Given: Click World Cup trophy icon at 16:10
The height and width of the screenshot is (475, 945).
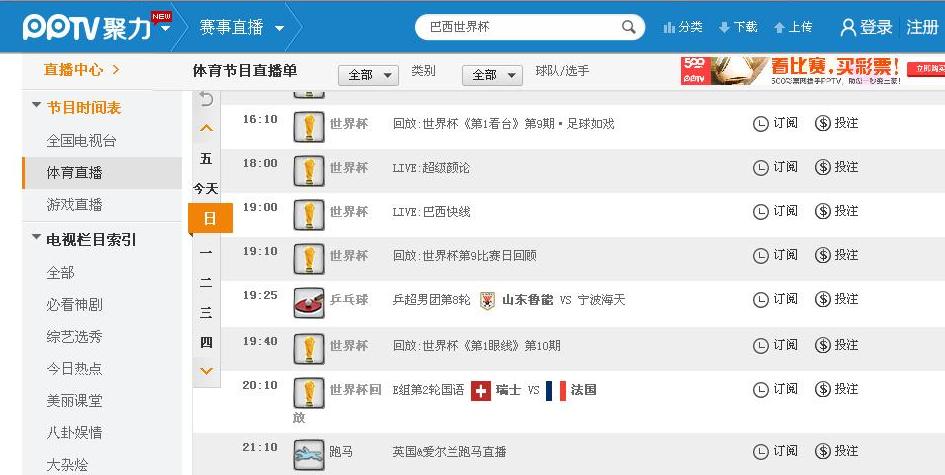Looking at the screenshot, I should 309,127.
